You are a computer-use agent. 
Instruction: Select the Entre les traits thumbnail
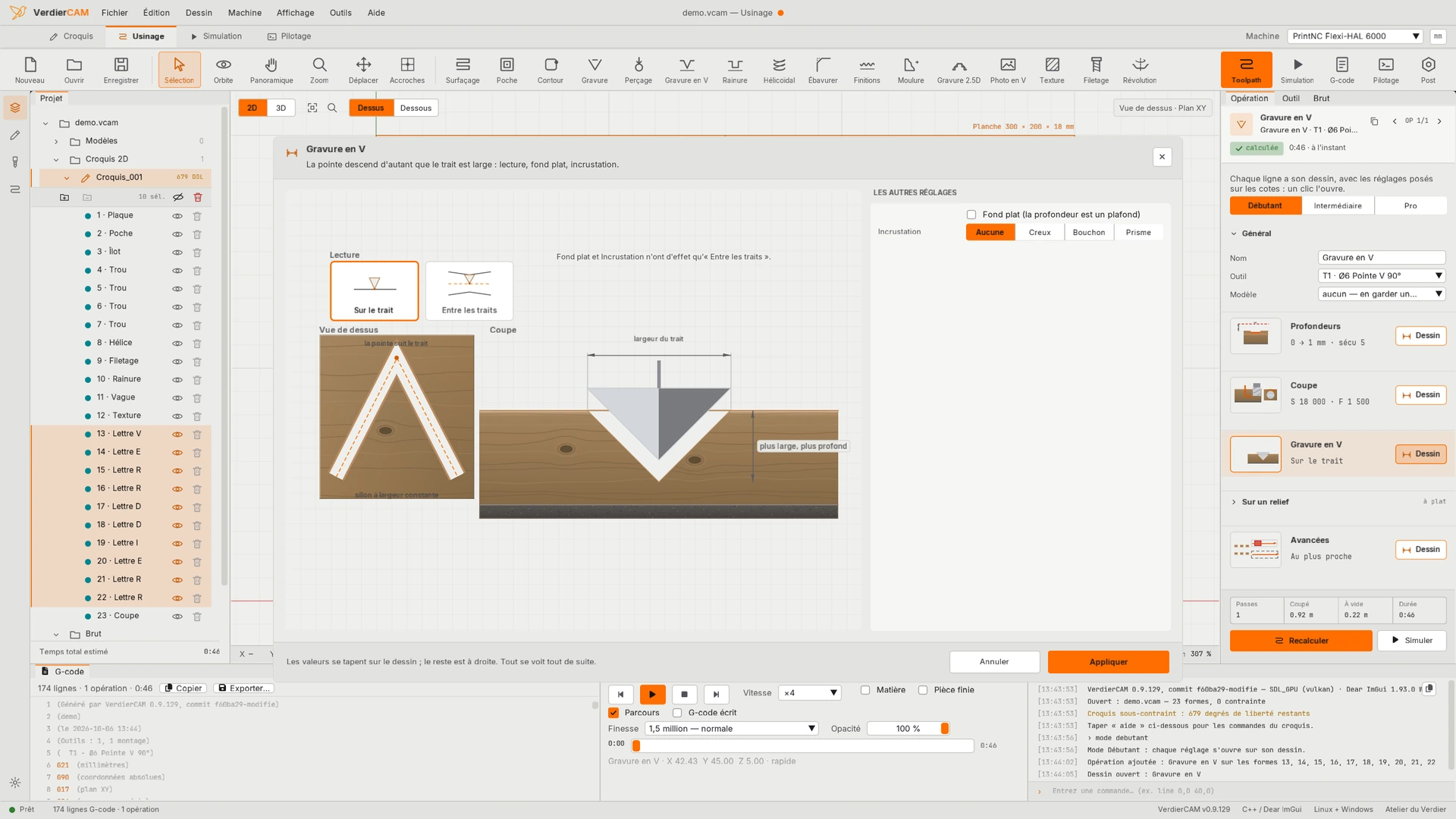(469, 291)
